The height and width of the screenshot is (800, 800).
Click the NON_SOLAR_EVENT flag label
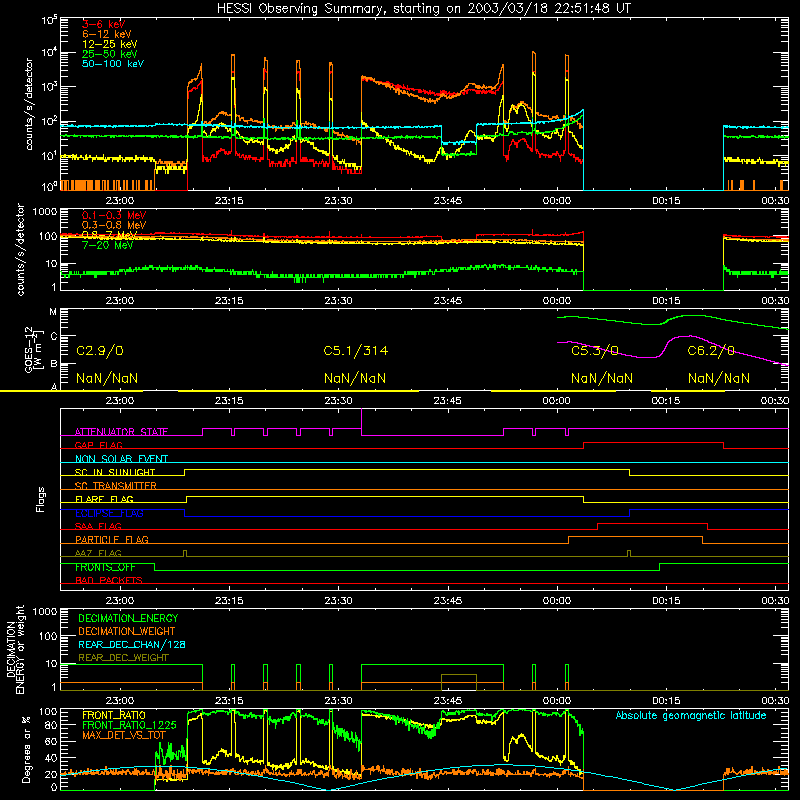(121, 459)
